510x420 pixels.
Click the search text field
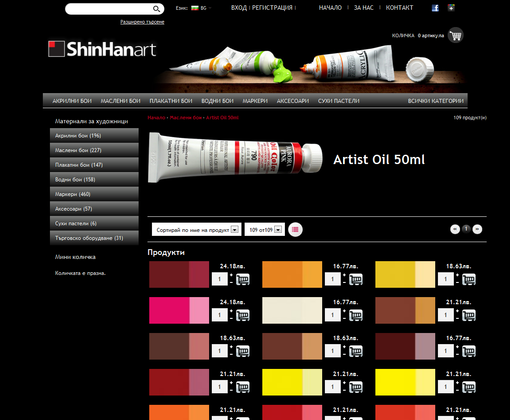(x=109, y=9)
